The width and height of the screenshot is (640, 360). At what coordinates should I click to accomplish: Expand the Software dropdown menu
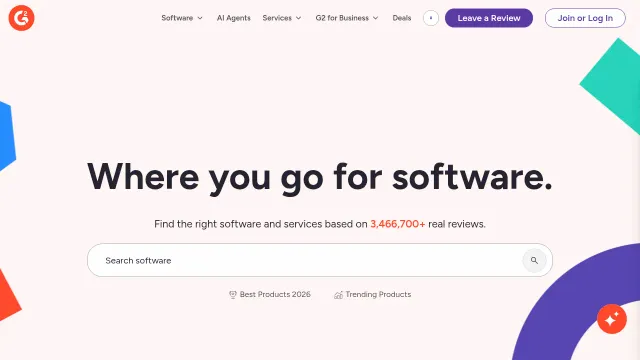point(182,18)
